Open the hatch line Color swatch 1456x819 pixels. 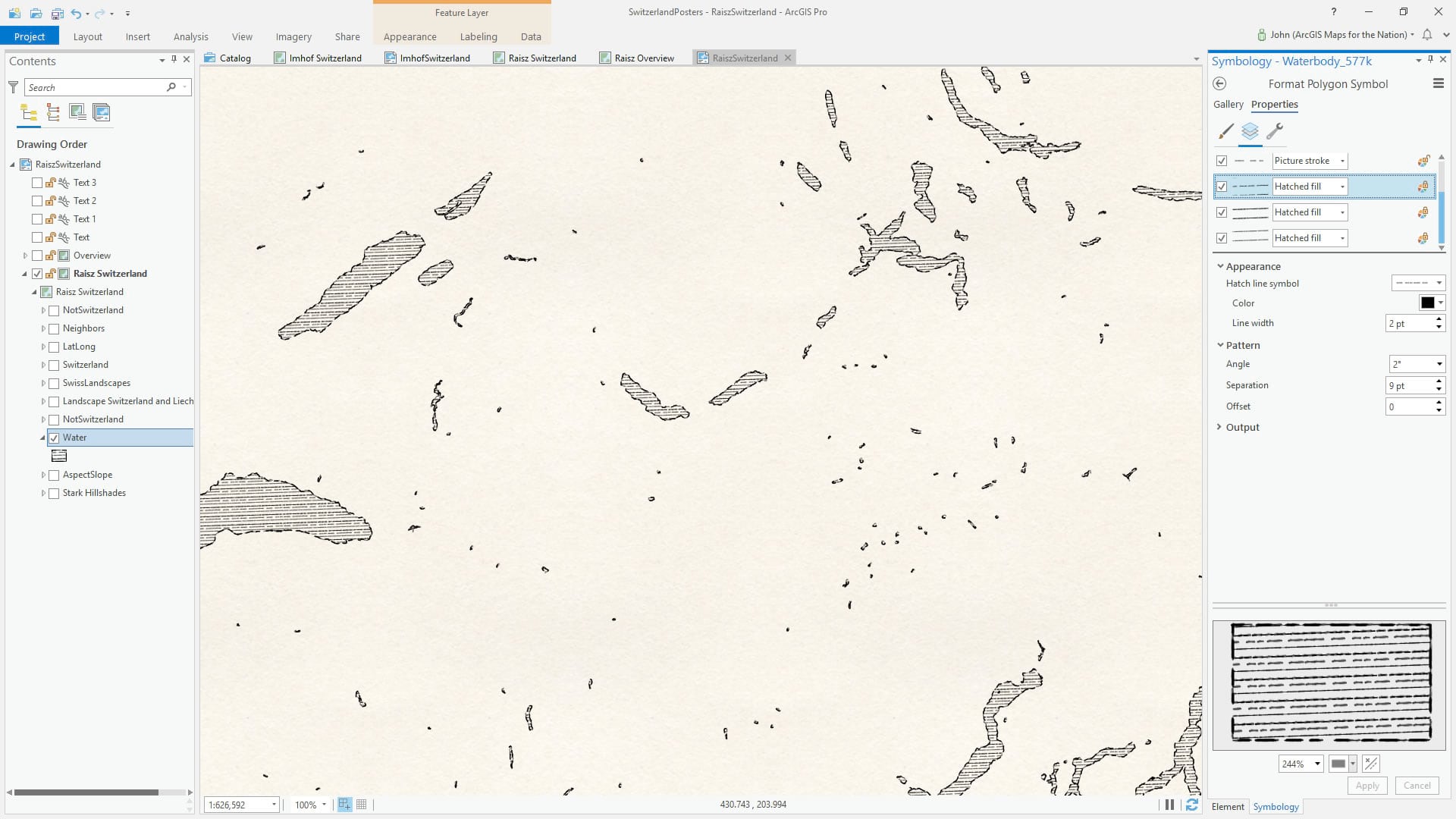point(1428,303)
